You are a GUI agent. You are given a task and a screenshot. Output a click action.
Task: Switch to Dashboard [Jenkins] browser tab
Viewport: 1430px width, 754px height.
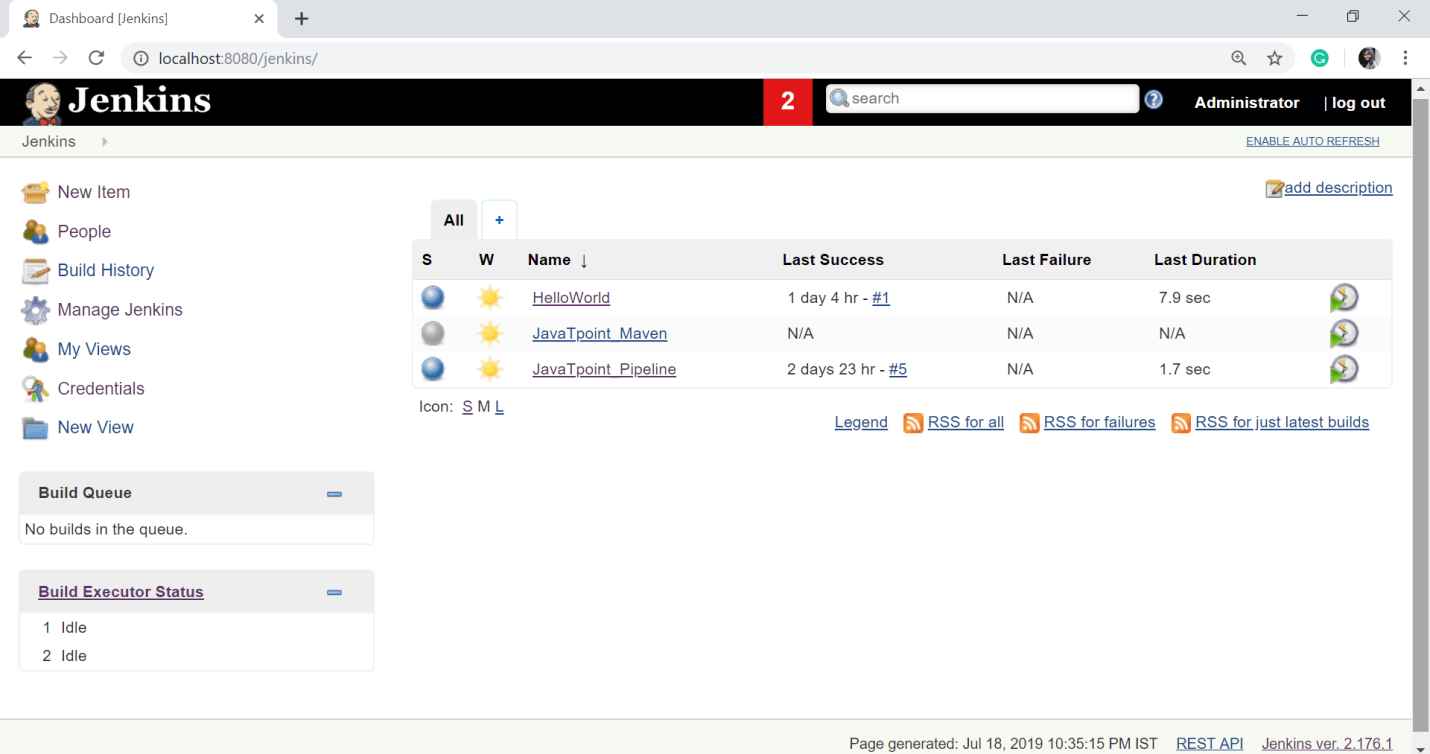pyautogui.click(x=145, y=19)
